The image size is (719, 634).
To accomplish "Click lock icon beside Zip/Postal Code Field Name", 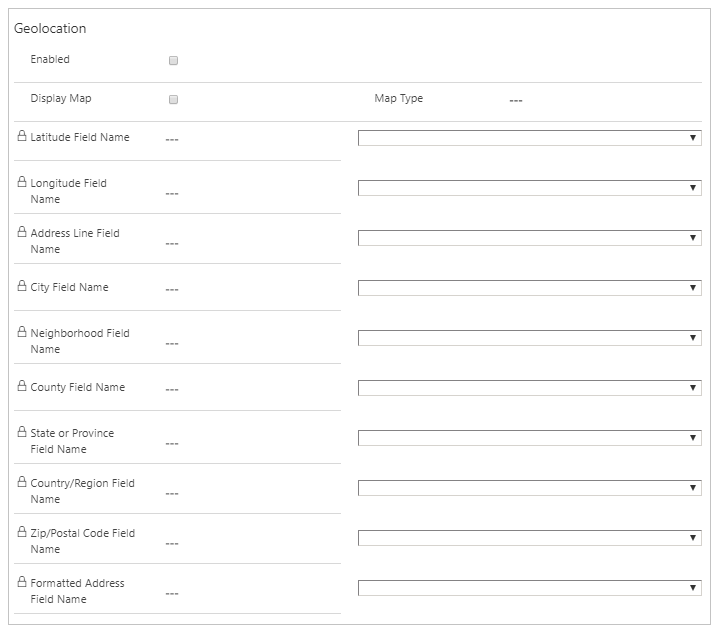I will coord(22,532).
